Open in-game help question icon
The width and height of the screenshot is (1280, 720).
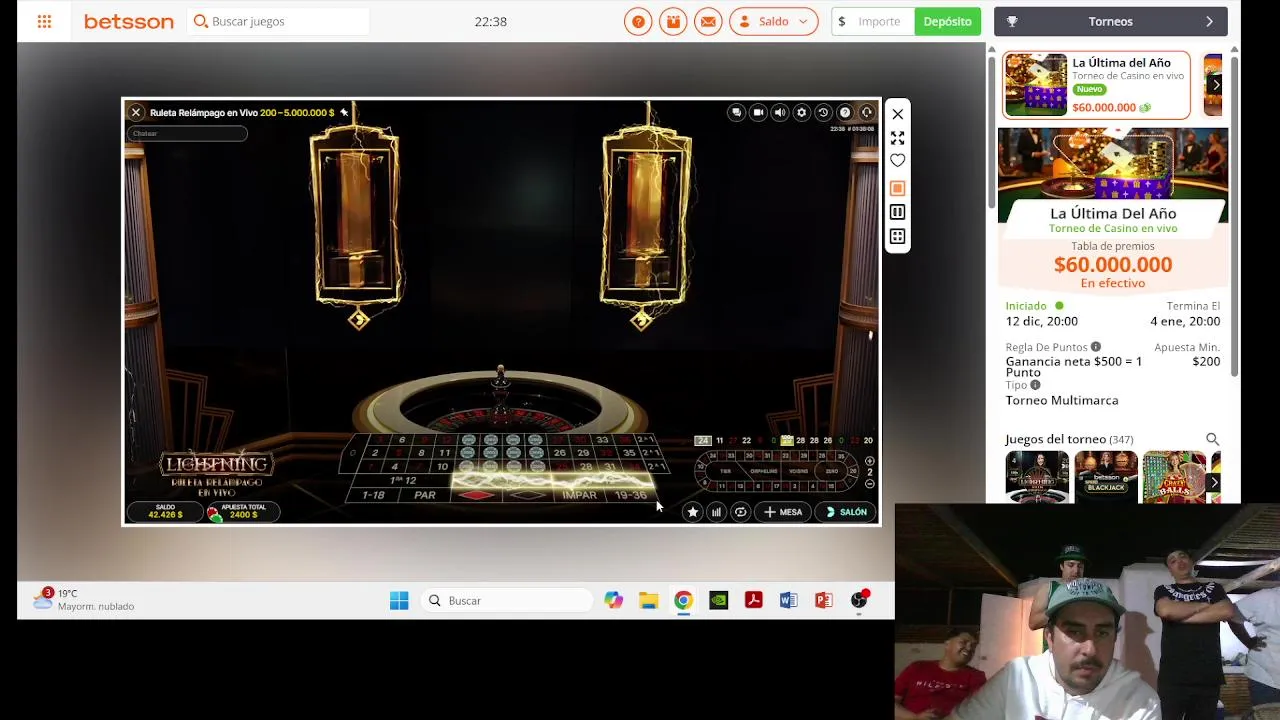[x=845, y=113]
